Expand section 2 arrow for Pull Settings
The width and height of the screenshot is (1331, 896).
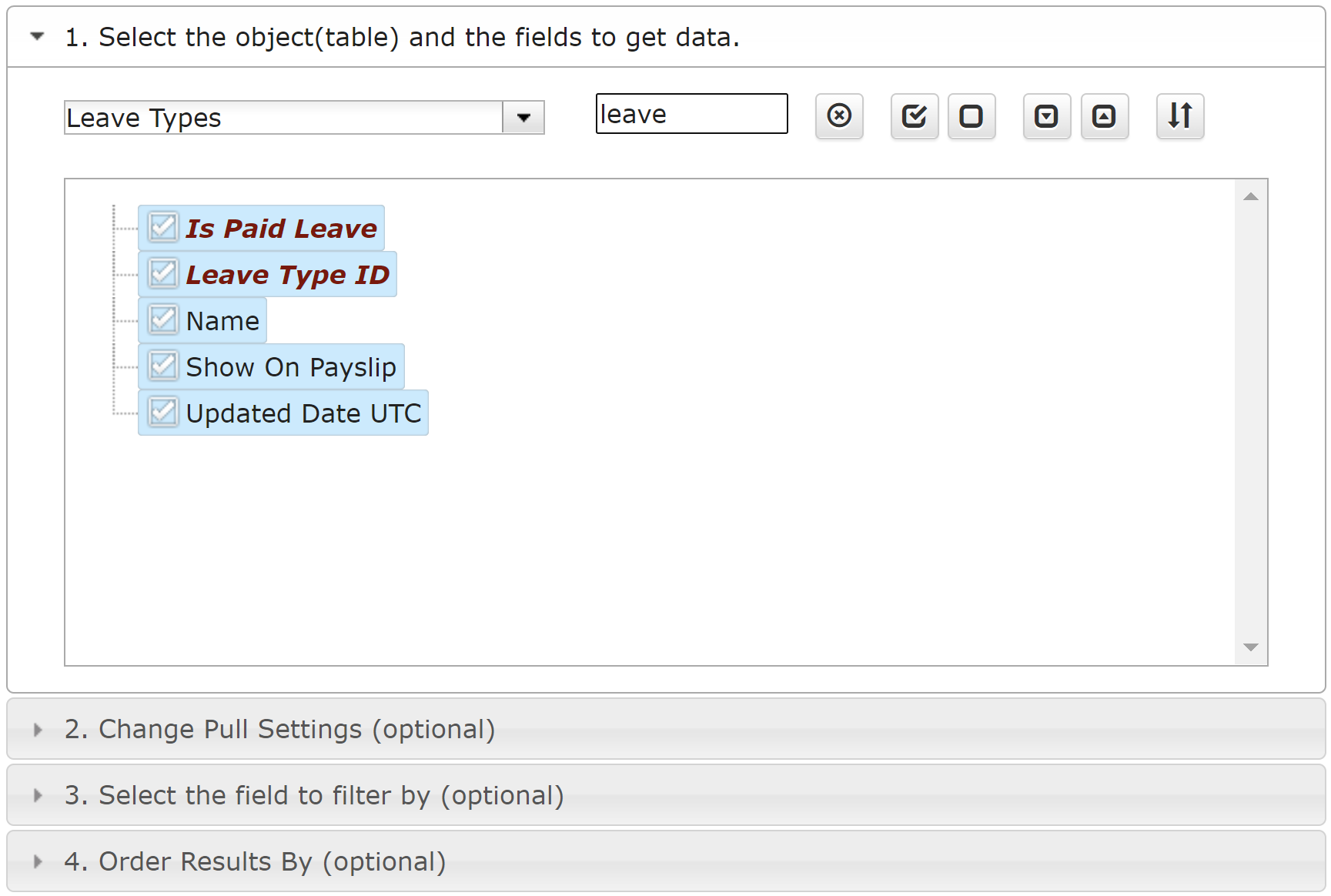(37, 730)
